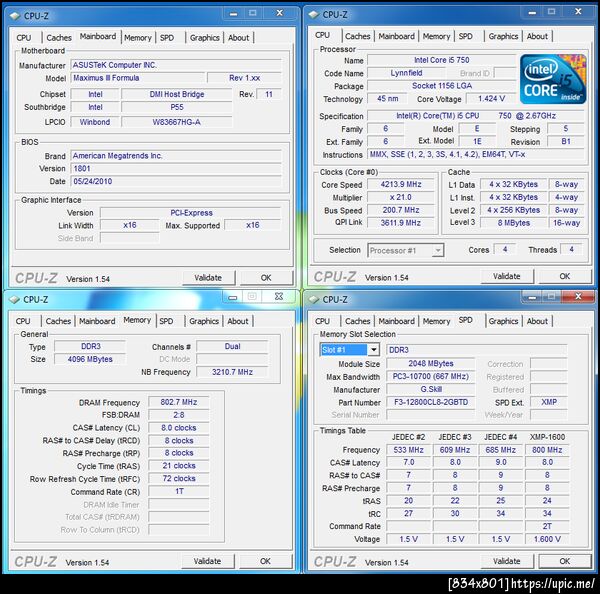Switch to CPU tab in Memory window
Image resolution: width=600 pixels, height=594 pixels.
point(23,321)
